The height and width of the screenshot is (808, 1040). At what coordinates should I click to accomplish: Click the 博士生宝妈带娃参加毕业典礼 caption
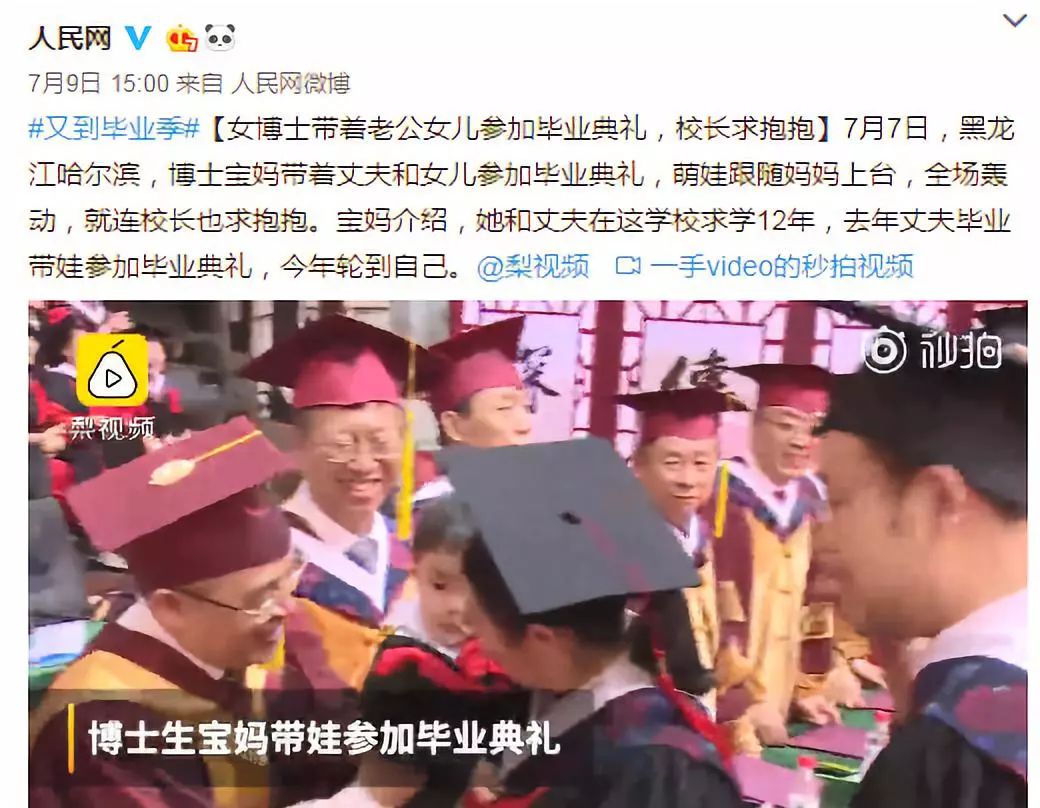(324, 738)
